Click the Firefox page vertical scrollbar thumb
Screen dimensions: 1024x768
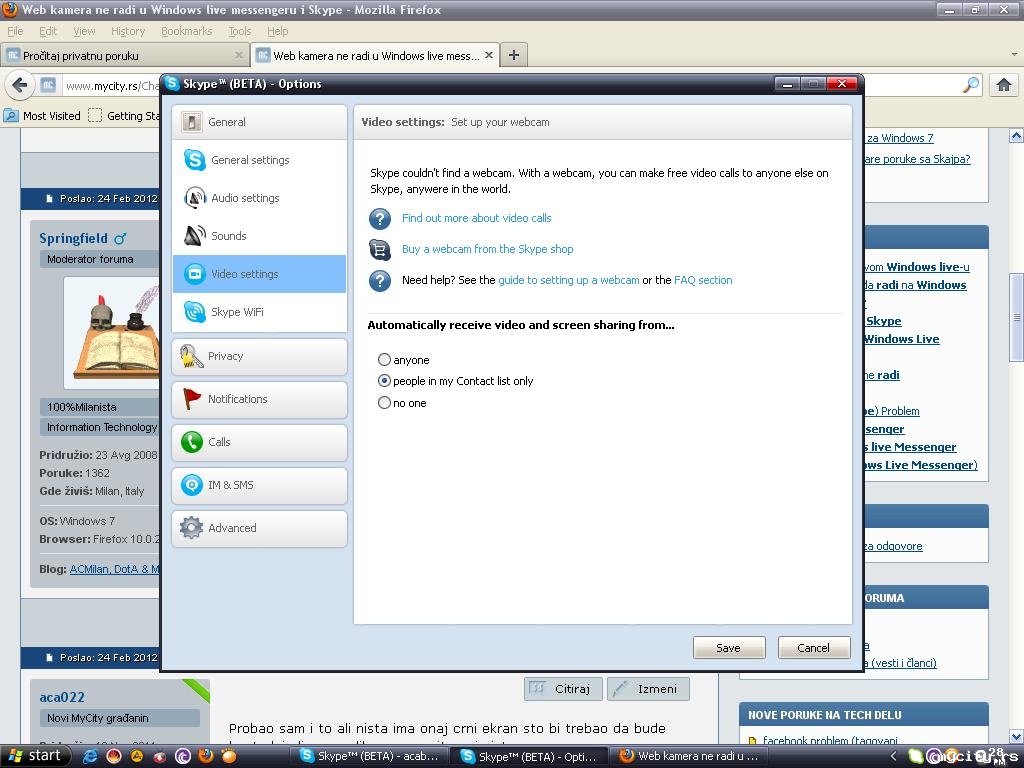1016,317
